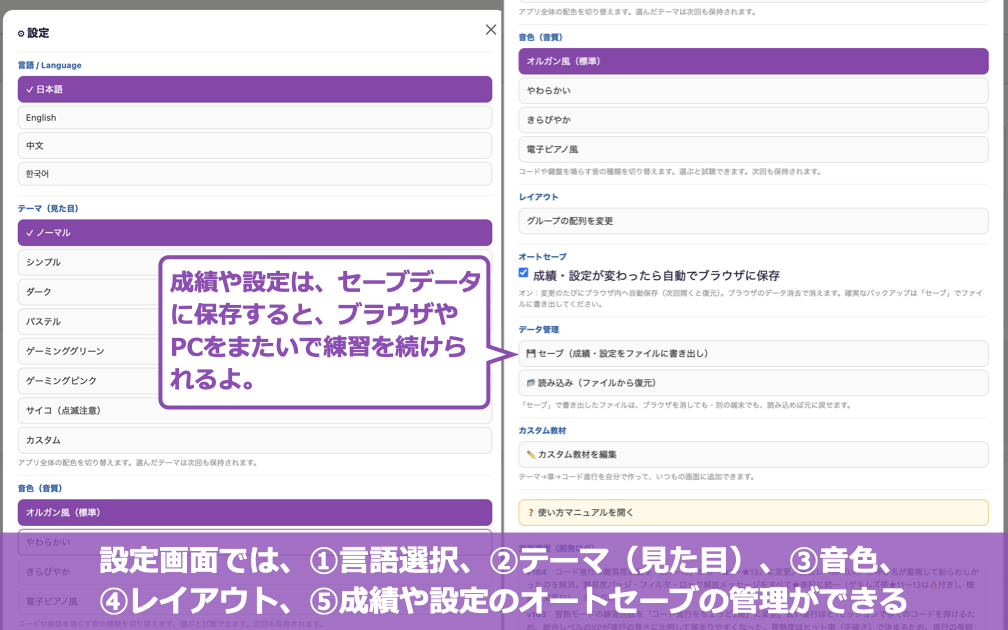Viewport: 1008px width, 630px height.
Task: Toggle the オートセーブ checkbox
Action: (x=523, y=273)
